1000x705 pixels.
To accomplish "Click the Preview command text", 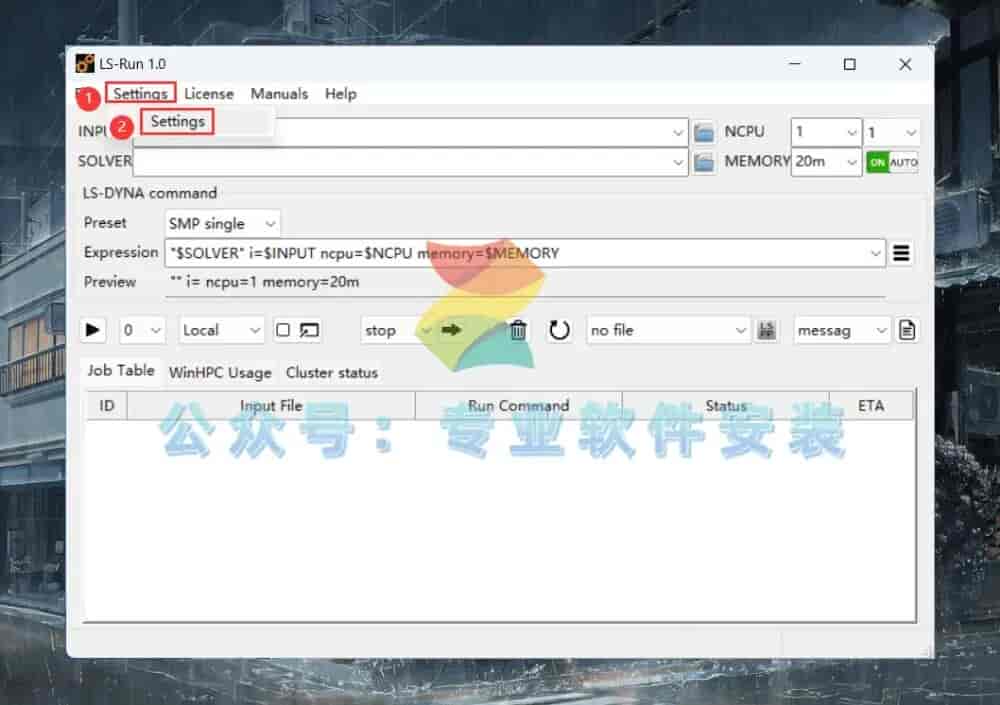I will click(265, 282).
